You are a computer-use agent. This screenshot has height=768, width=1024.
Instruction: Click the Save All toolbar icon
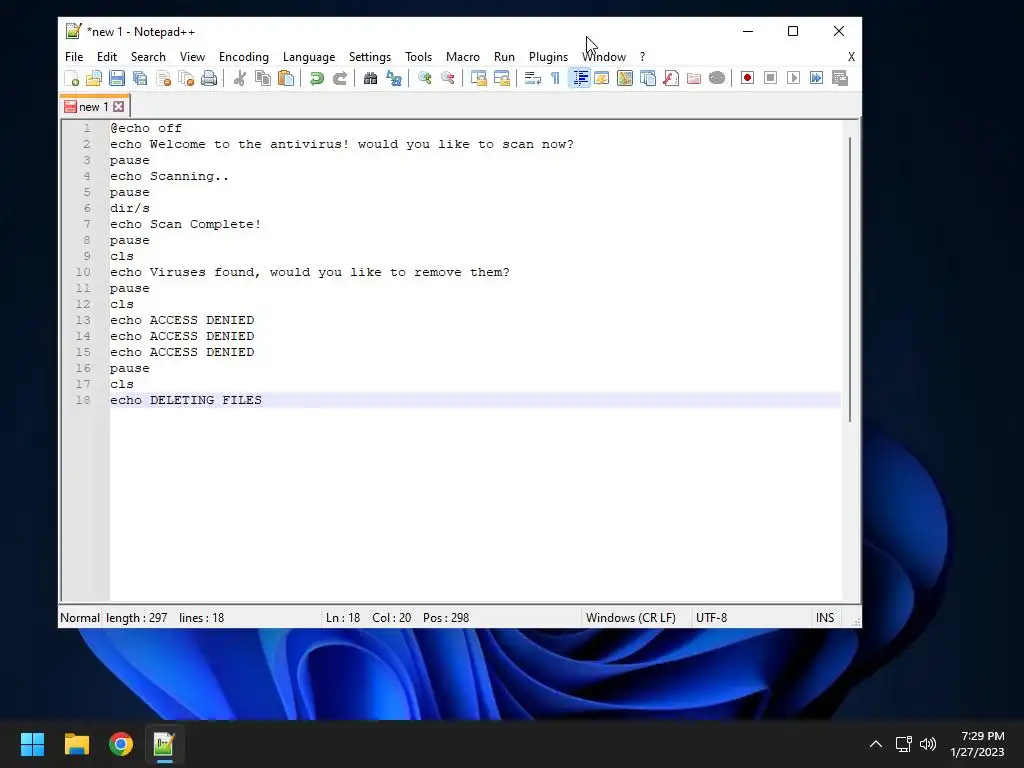(140, 78)
